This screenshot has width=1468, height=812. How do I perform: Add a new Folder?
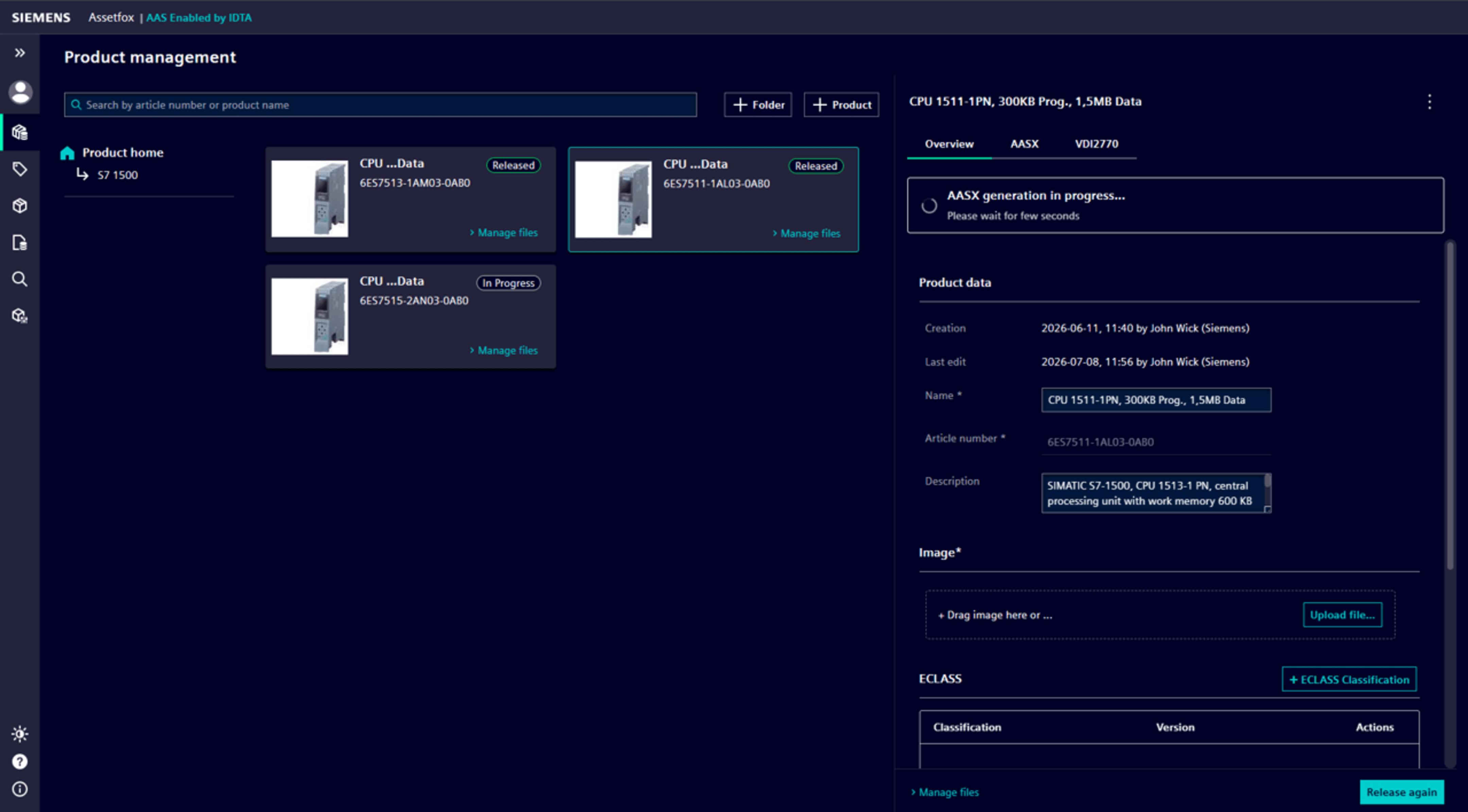(758, 105)
